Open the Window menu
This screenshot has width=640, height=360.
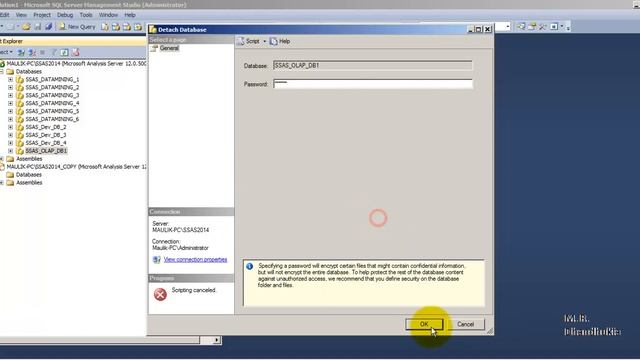click(x=108, y=15)
